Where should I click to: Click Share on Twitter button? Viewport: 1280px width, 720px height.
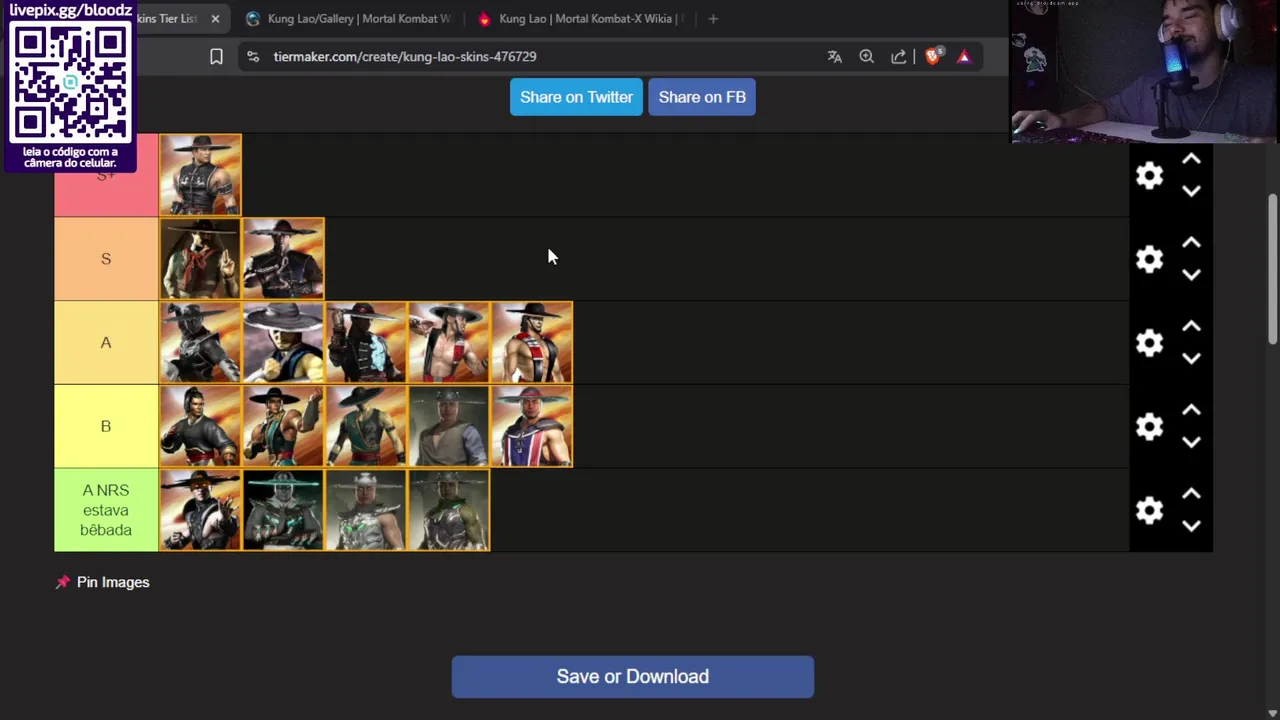[x=576, y=97]
